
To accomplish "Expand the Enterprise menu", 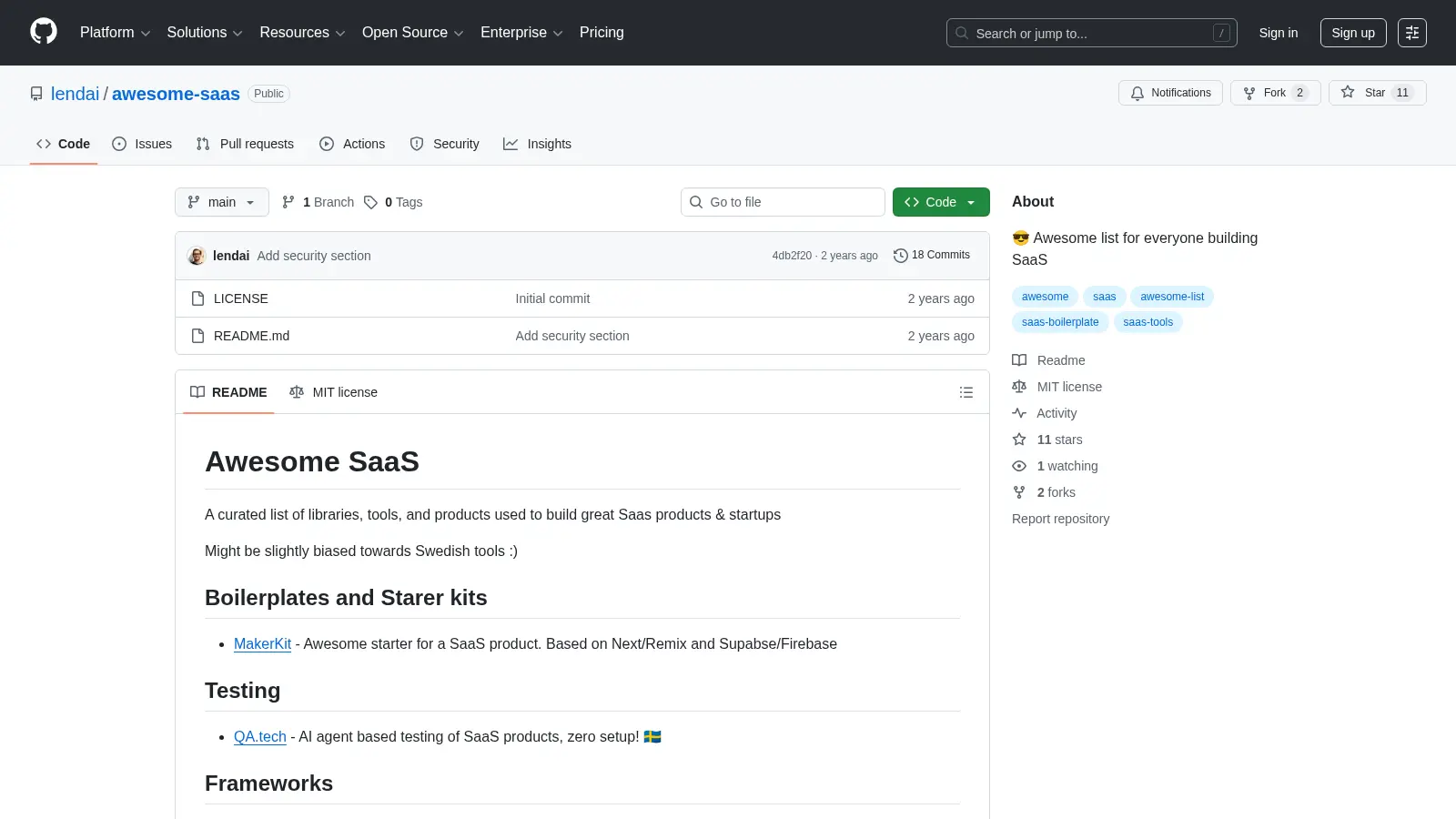I will pyautogui.click(x=521, y=33).
